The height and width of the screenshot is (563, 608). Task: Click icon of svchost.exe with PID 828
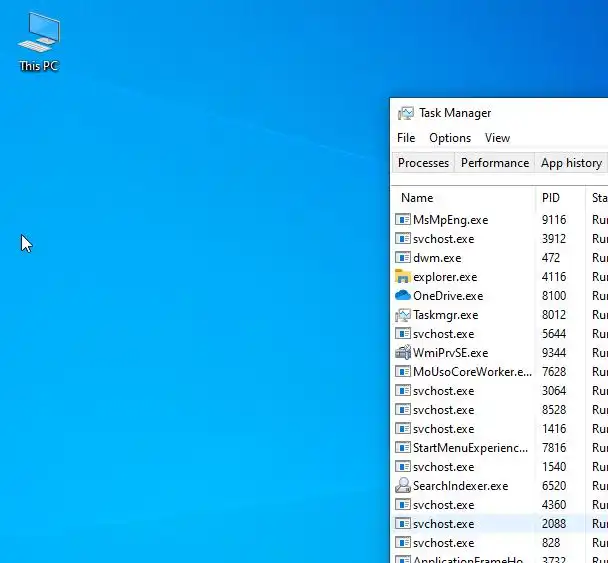pos(402,542)
